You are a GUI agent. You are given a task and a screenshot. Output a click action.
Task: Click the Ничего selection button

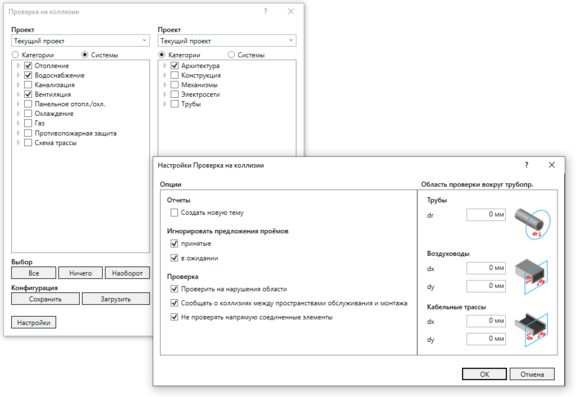pyautogui.click(x=80, y=273)
